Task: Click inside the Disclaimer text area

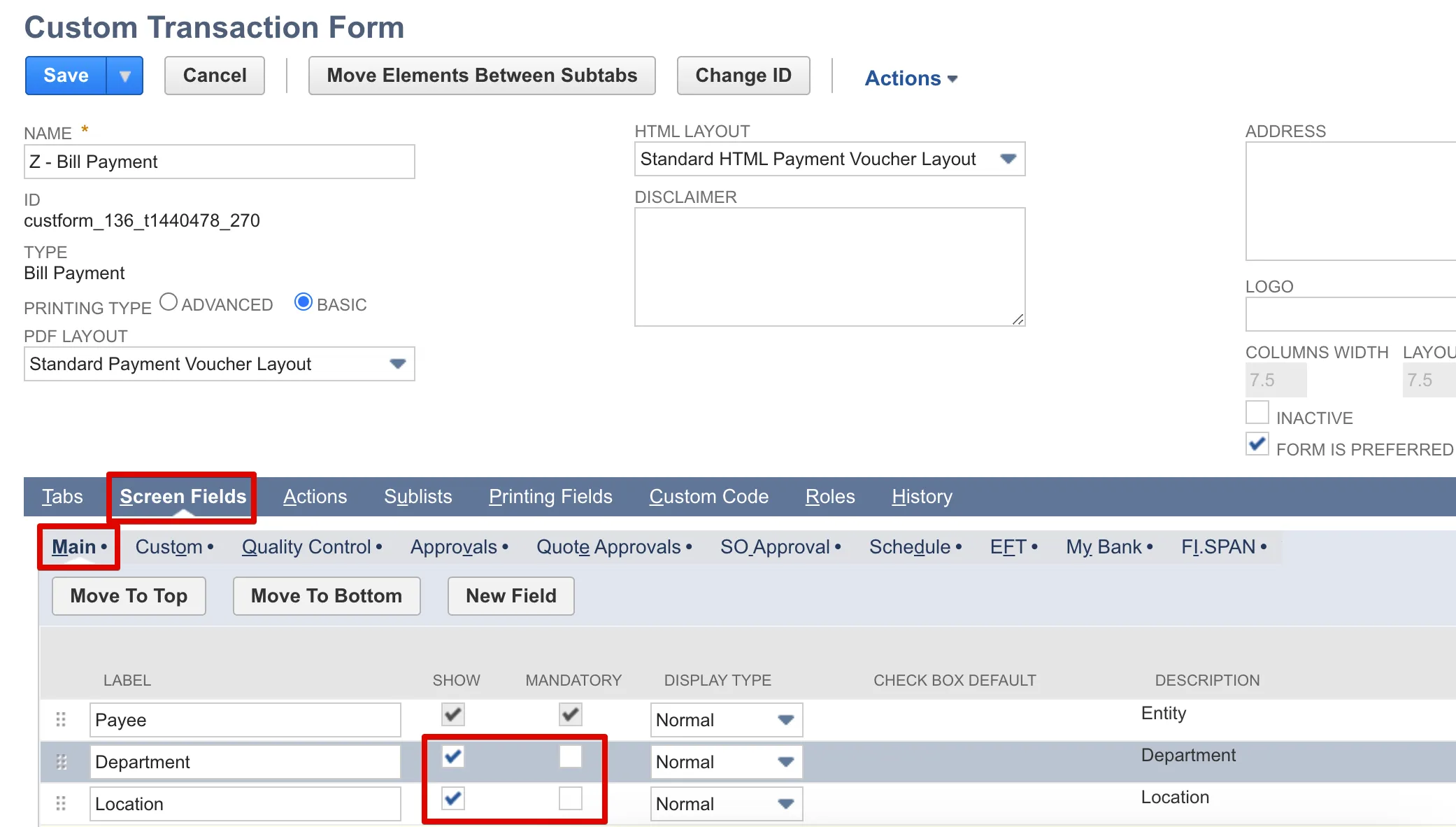Action: click(829, 267)
